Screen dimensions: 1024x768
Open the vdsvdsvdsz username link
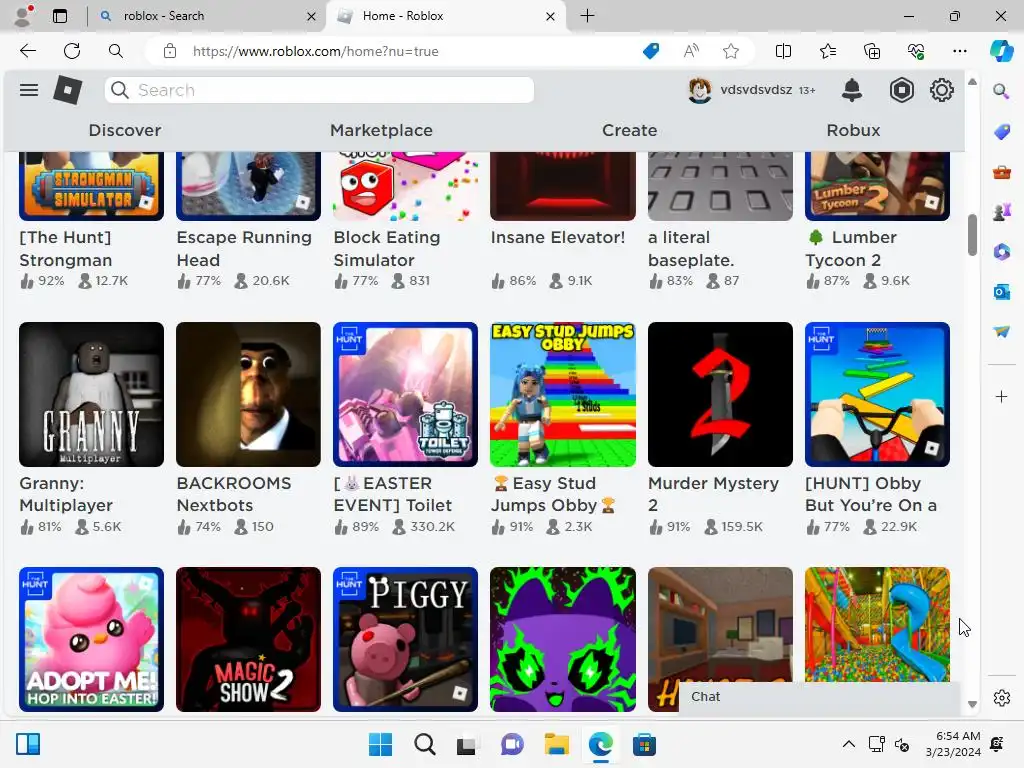pos(756,90)
